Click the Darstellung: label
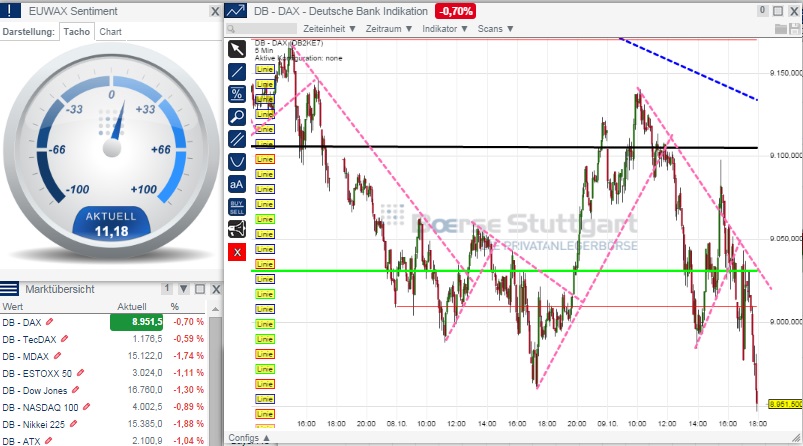 [28, 32]
